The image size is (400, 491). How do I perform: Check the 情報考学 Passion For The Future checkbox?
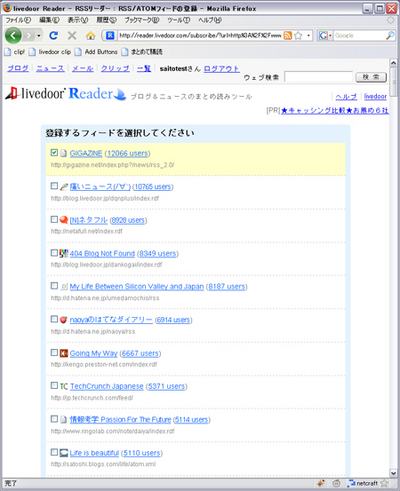[x=54, y=419]
